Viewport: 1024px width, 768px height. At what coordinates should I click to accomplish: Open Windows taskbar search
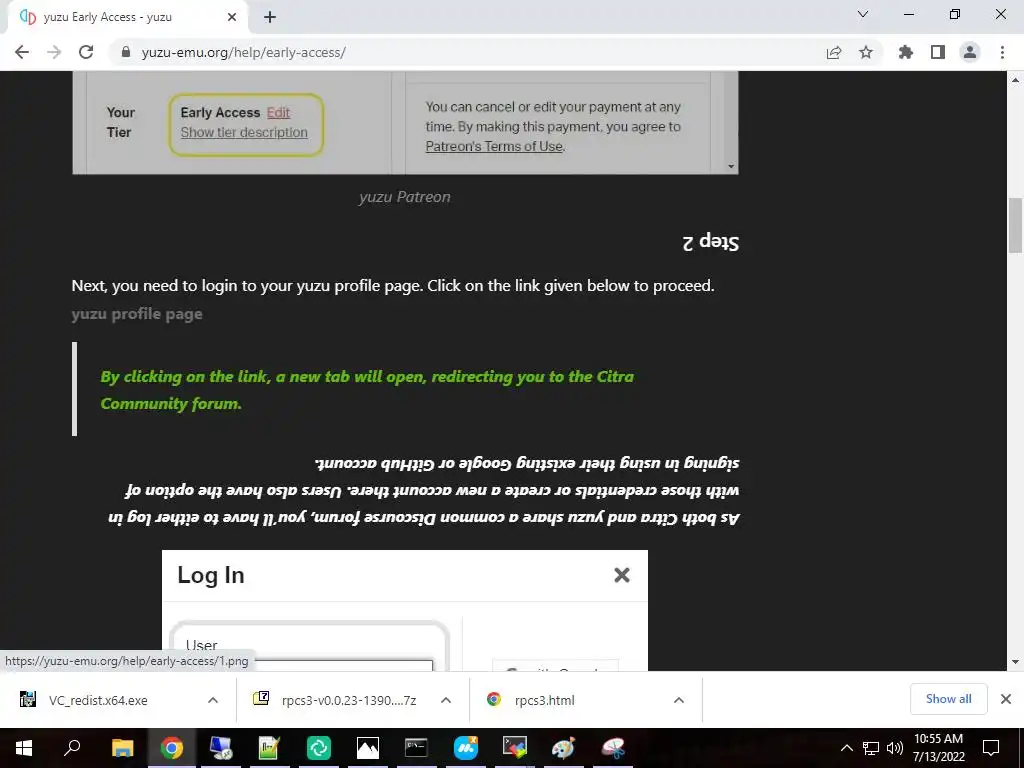[72, 748]
